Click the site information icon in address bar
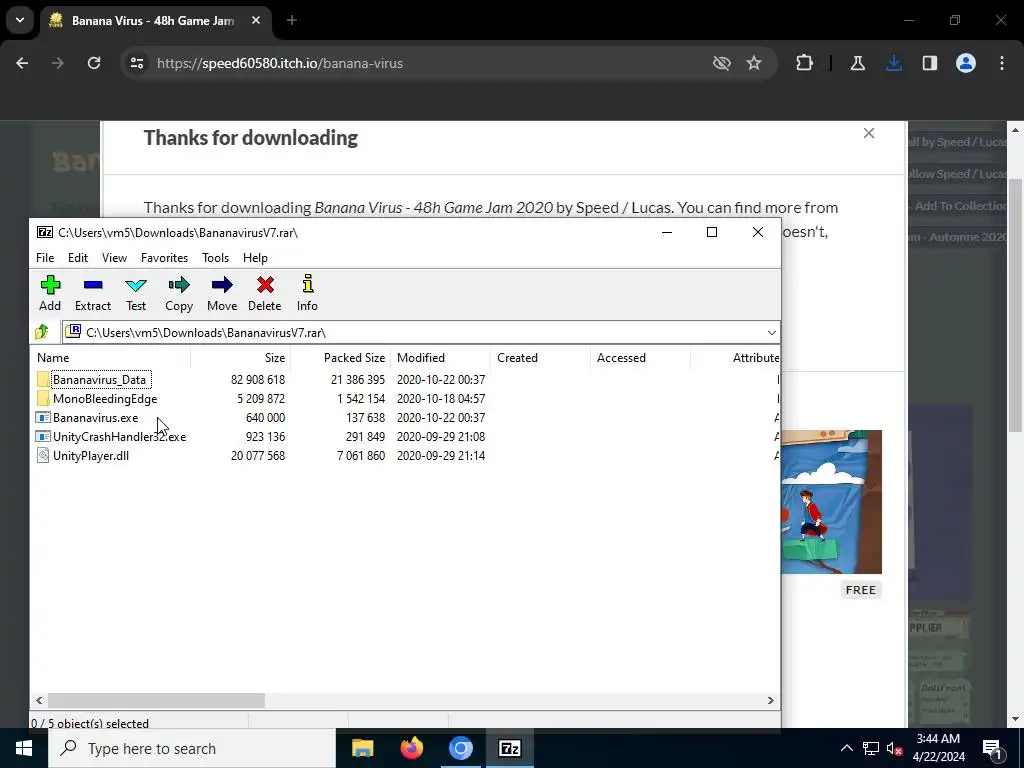1024x768 pixels. point(136,63)
